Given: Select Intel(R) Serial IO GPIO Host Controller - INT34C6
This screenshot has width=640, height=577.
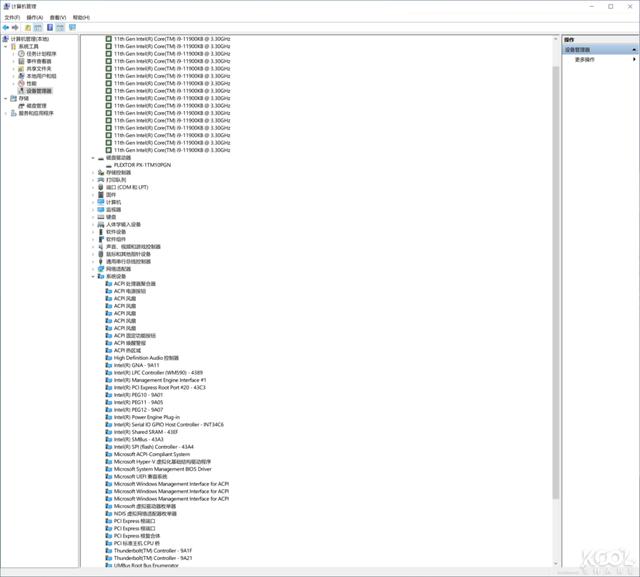Looking at the screenshot, I should coord(169,424).
